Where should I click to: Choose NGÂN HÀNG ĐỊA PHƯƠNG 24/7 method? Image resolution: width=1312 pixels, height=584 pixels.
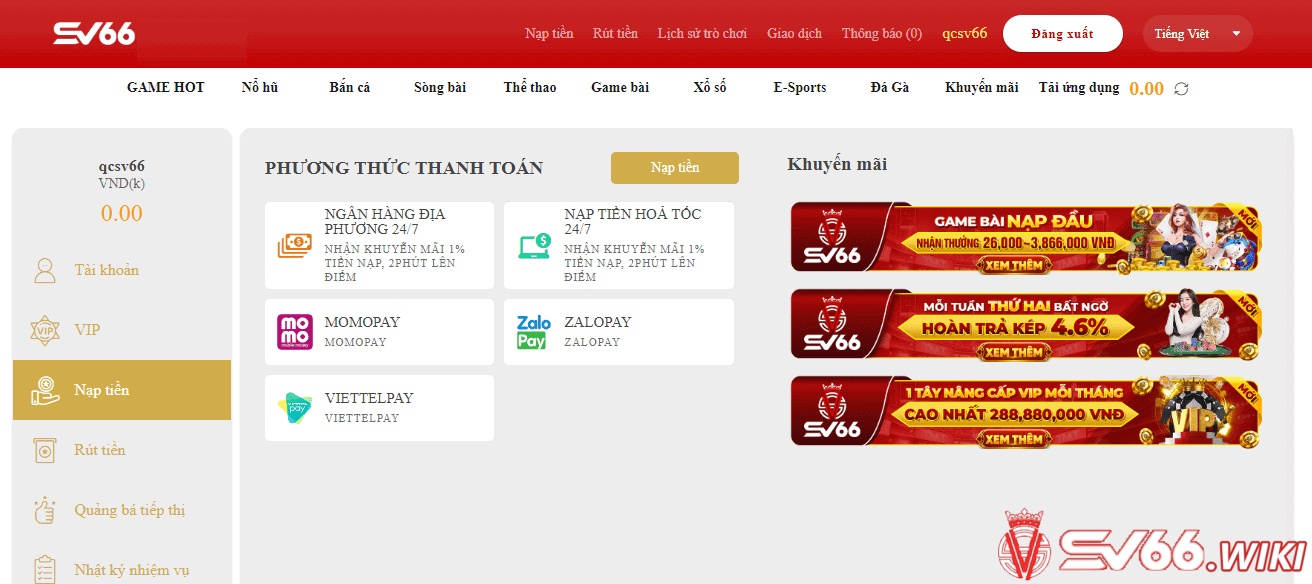pyautogui.click(x=379, y=246)
